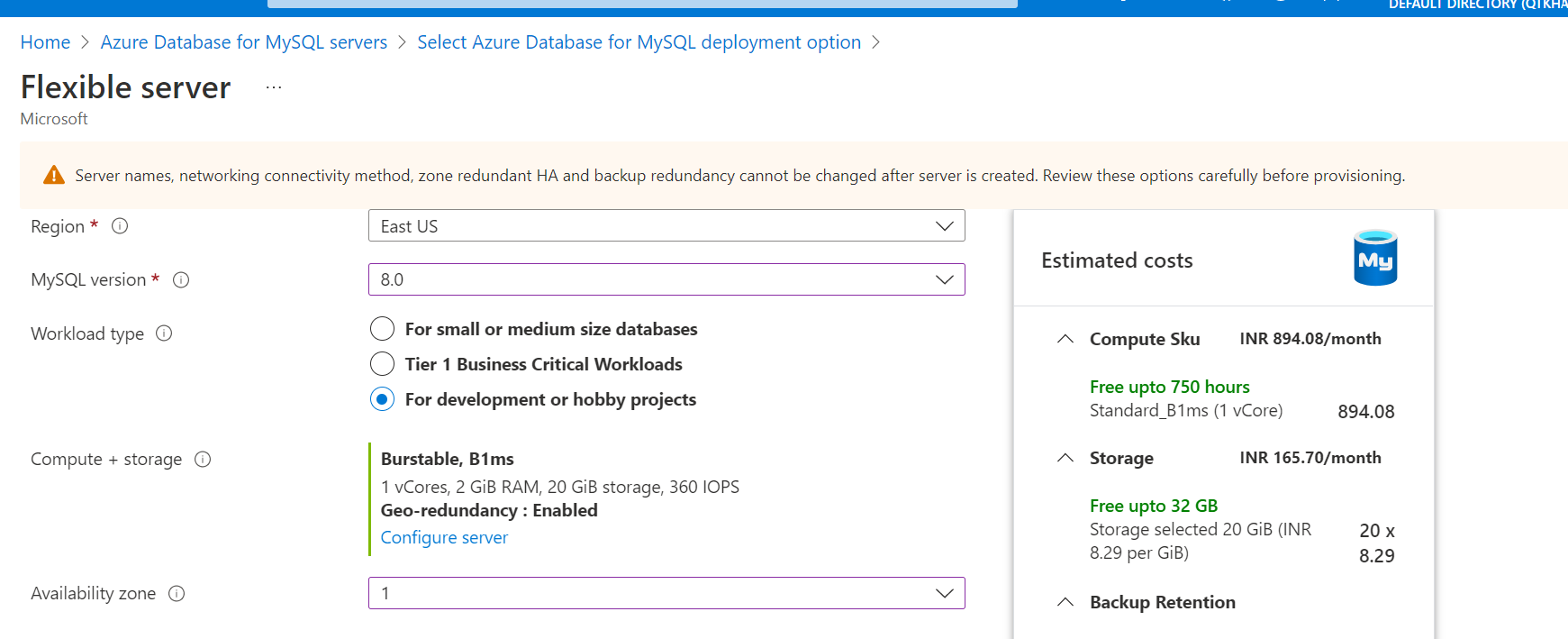
Task: Collapse the Storage cost section
Action: [1065, 458]
